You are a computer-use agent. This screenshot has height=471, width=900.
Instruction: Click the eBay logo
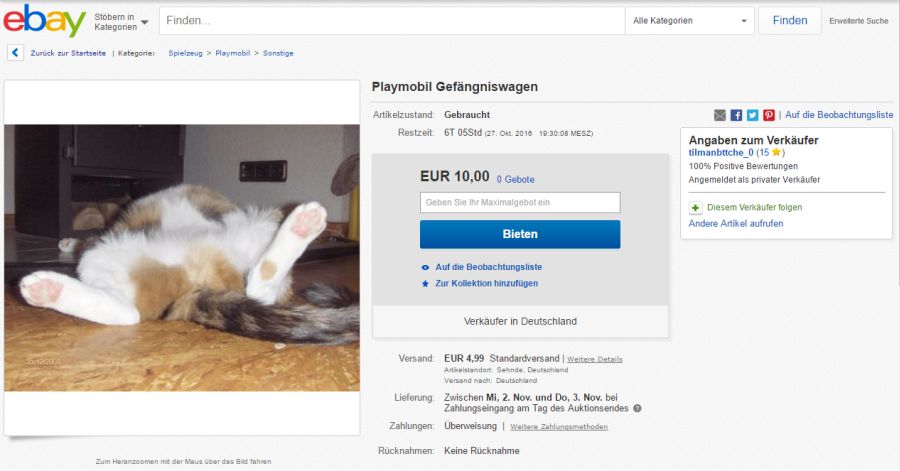click(x=44, y=21)
